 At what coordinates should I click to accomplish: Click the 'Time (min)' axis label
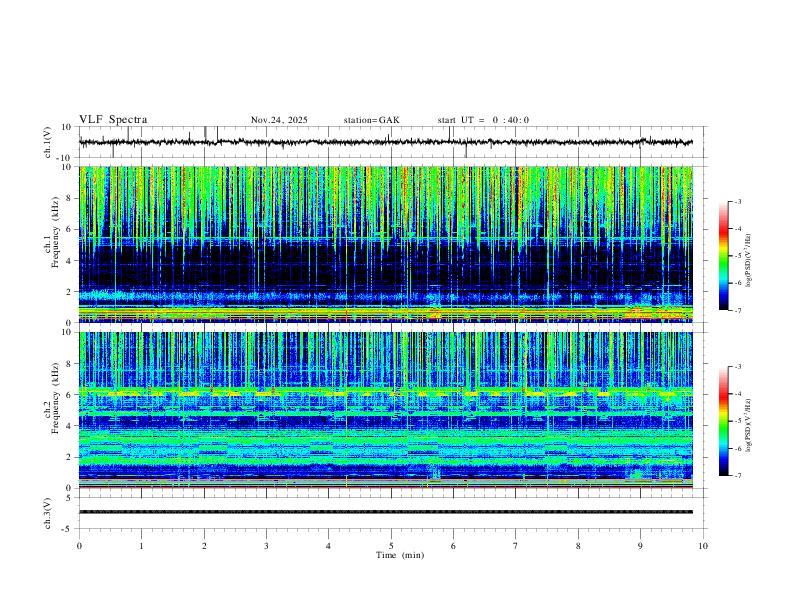point(400,555)
